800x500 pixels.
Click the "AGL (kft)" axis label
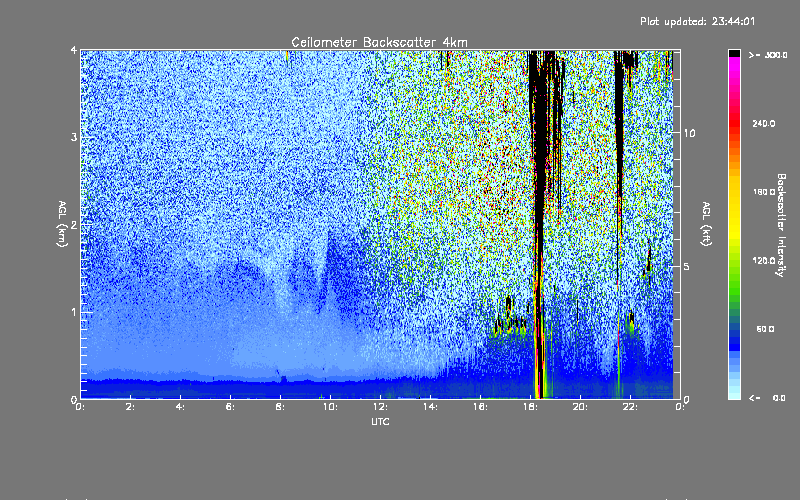point(706,224)
